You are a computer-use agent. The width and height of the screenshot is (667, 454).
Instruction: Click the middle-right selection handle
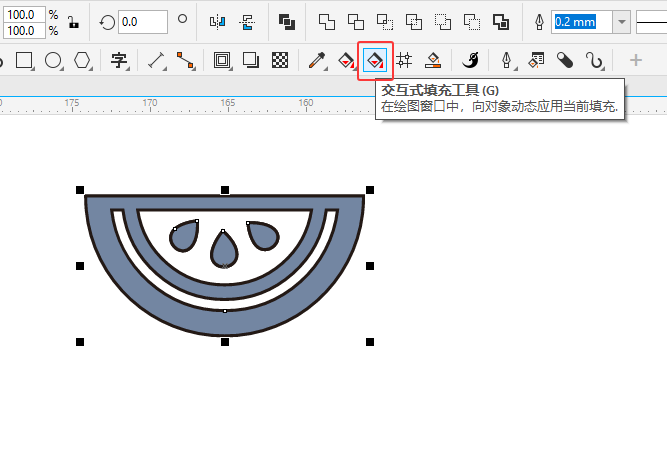pyautogui.click(x=370, y=266)
